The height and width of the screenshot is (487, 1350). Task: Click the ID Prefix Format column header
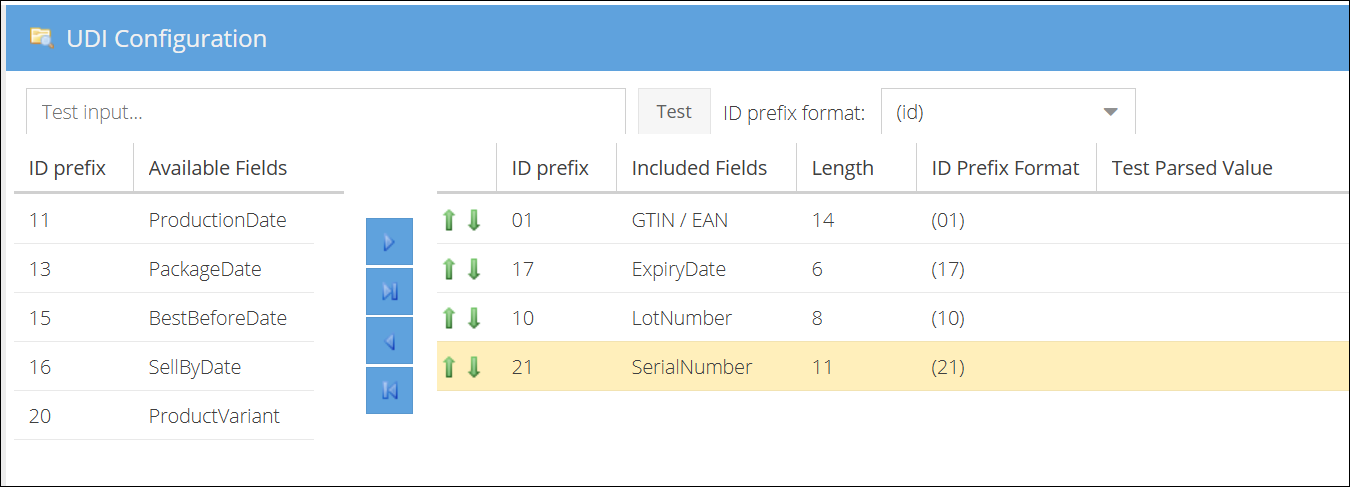coord(1005,168)
